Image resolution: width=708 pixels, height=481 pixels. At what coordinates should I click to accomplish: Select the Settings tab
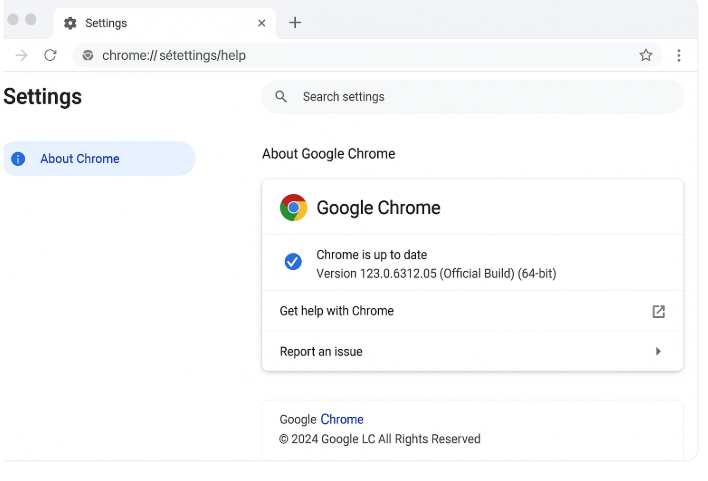[x=164, y=23]
